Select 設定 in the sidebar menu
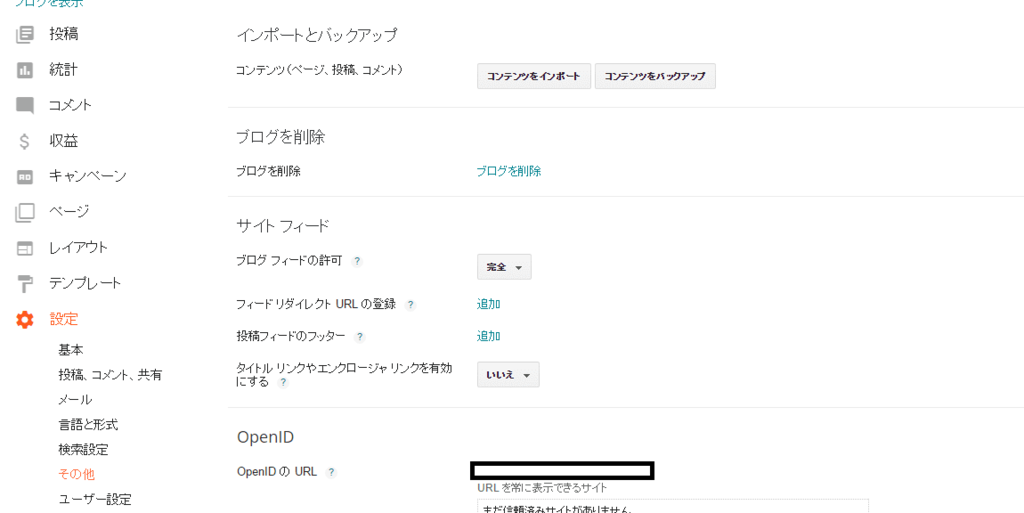Screen dimensions: 1024x513 [64, 320]
